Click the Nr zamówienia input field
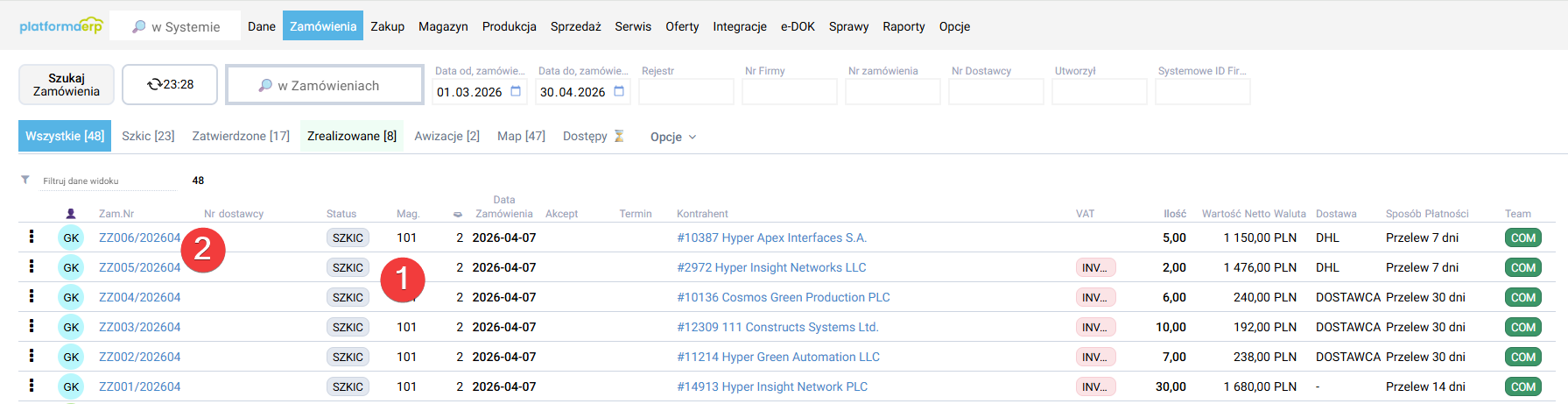 tap(892, 92)
